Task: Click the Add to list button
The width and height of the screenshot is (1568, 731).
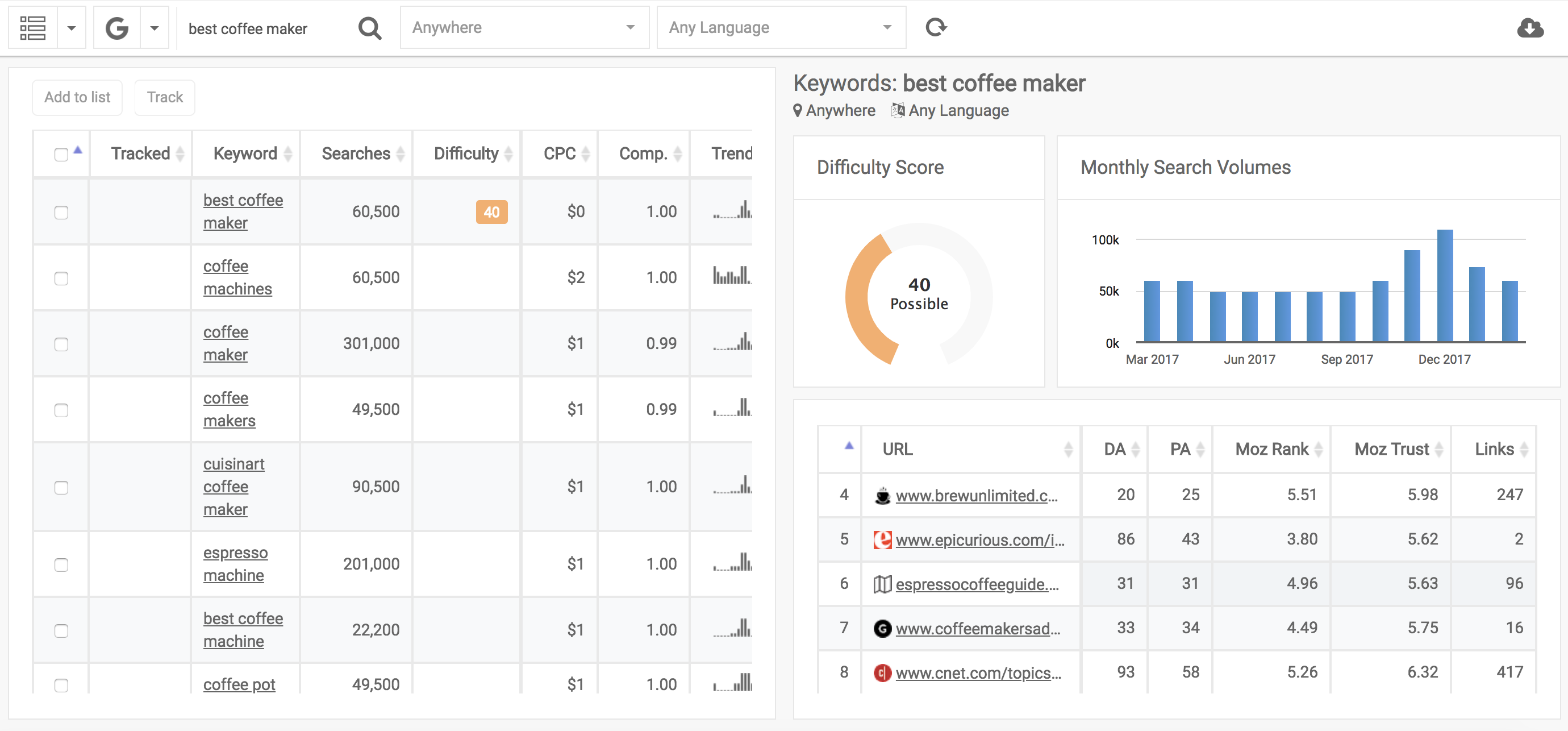Action: tap(78, 97)
